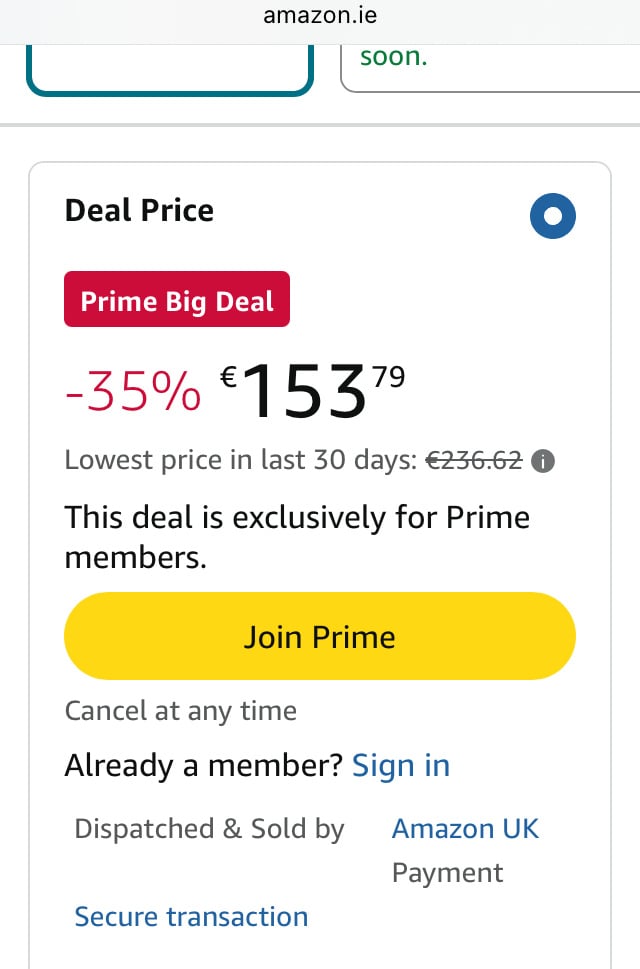
Task: Click the info icon beside €236.62
Action: tap(543, 461)
